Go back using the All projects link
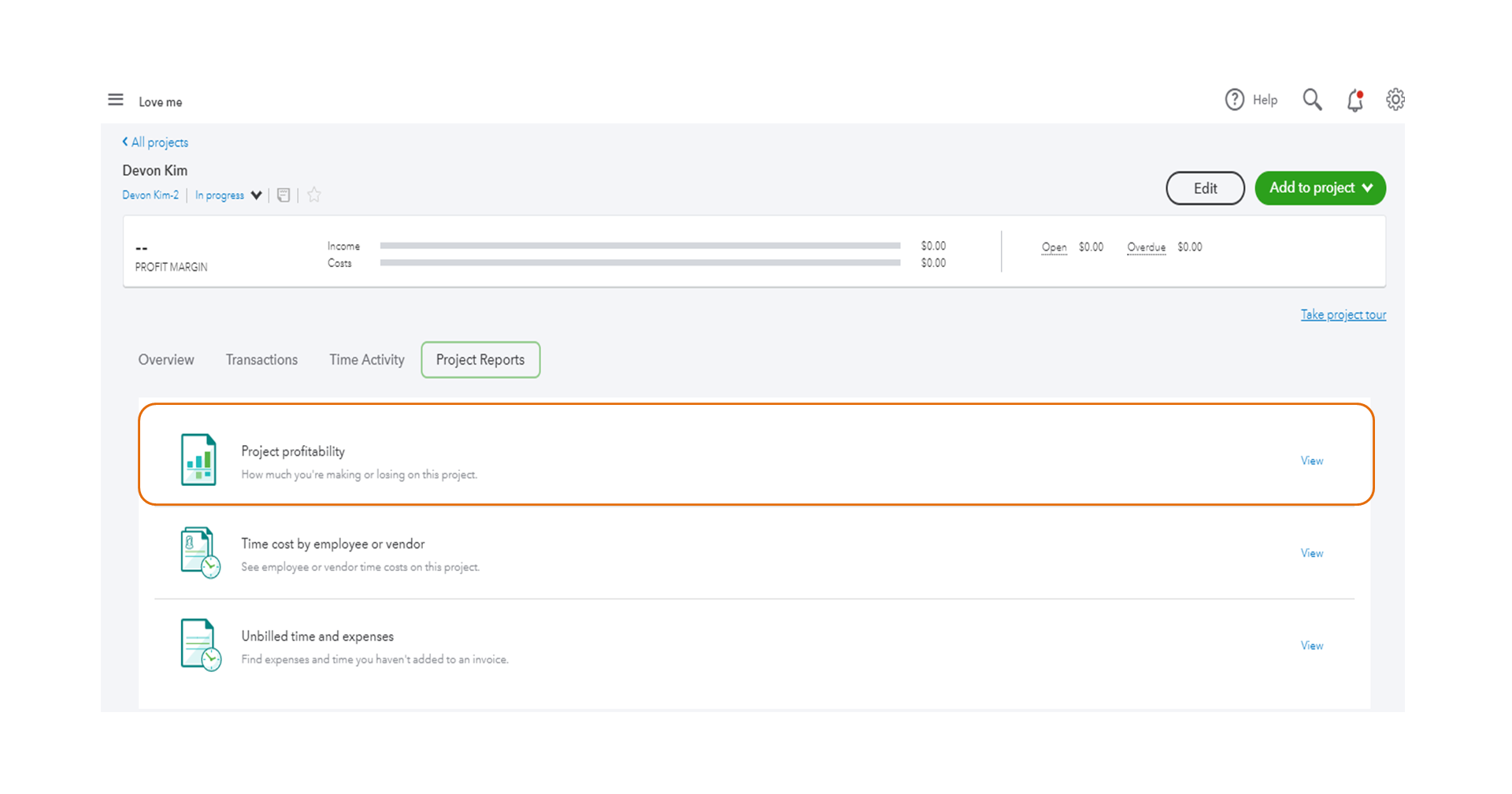The width and height of the screenshot is (1512, 794). pyautogui.click(x=155, y=142)
